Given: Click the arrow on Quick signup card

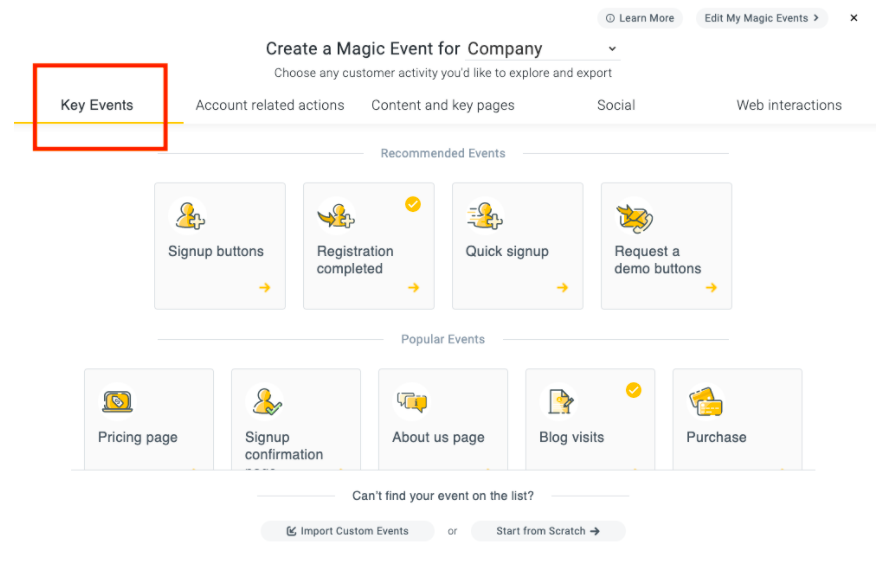Looking at the screenshot, I should (x=563, y=288).
